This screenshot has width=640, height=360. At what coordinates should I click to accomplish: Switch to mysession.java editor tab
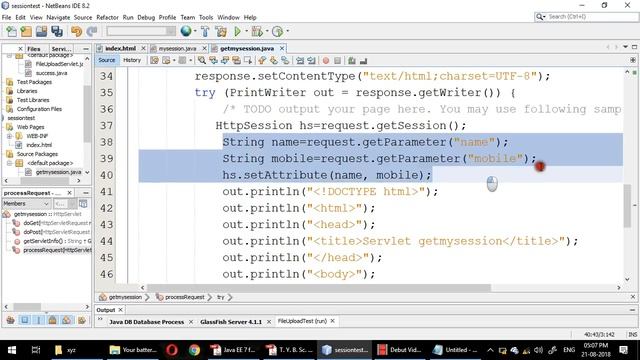[x=177, y=48]
